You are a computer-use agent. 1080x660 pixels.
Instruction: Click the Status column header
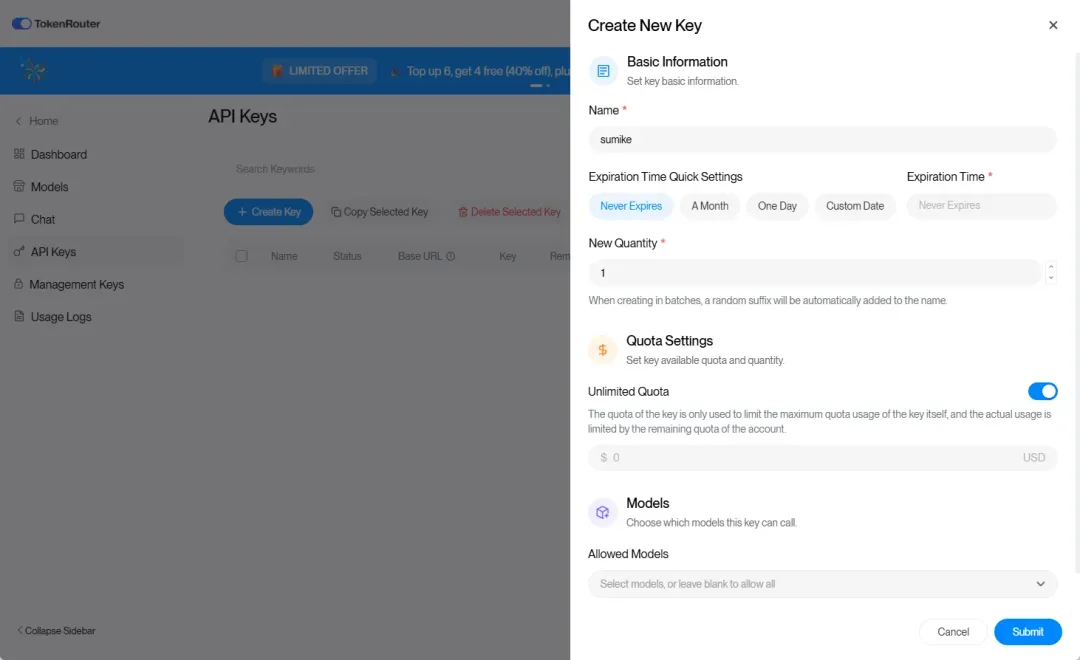(x=347, y=256)
